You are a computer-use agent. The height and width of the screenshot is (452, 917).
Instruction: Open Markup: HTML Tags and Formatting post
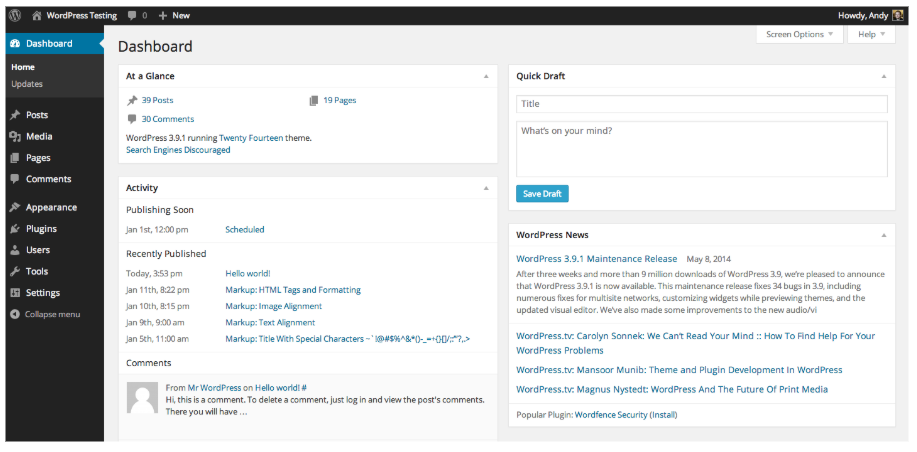tap(293, 290)
